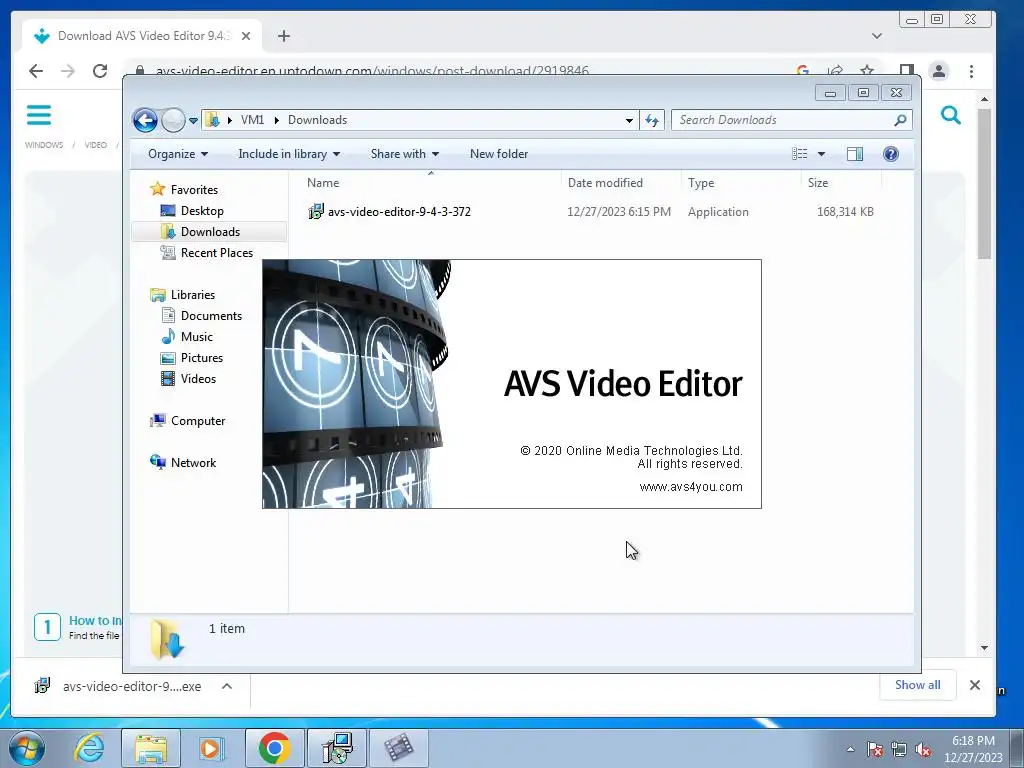Click the AVS Video Editor taskbar icon
Viewport: 1024px width, 768px height.
(399, 748)
